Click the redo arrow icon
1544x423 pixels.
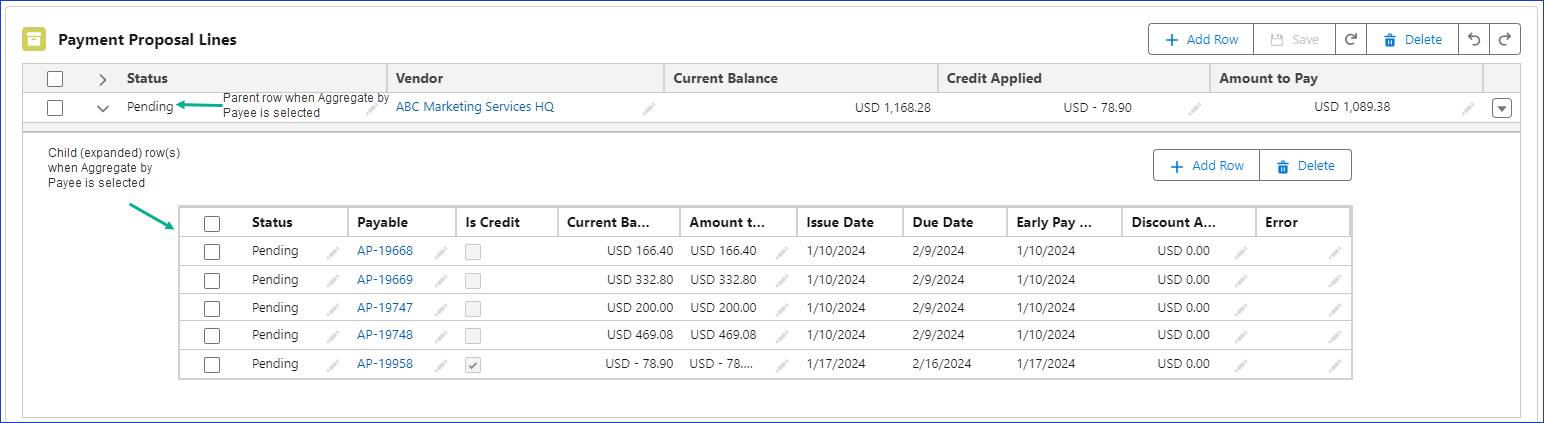pos(1505,40)
